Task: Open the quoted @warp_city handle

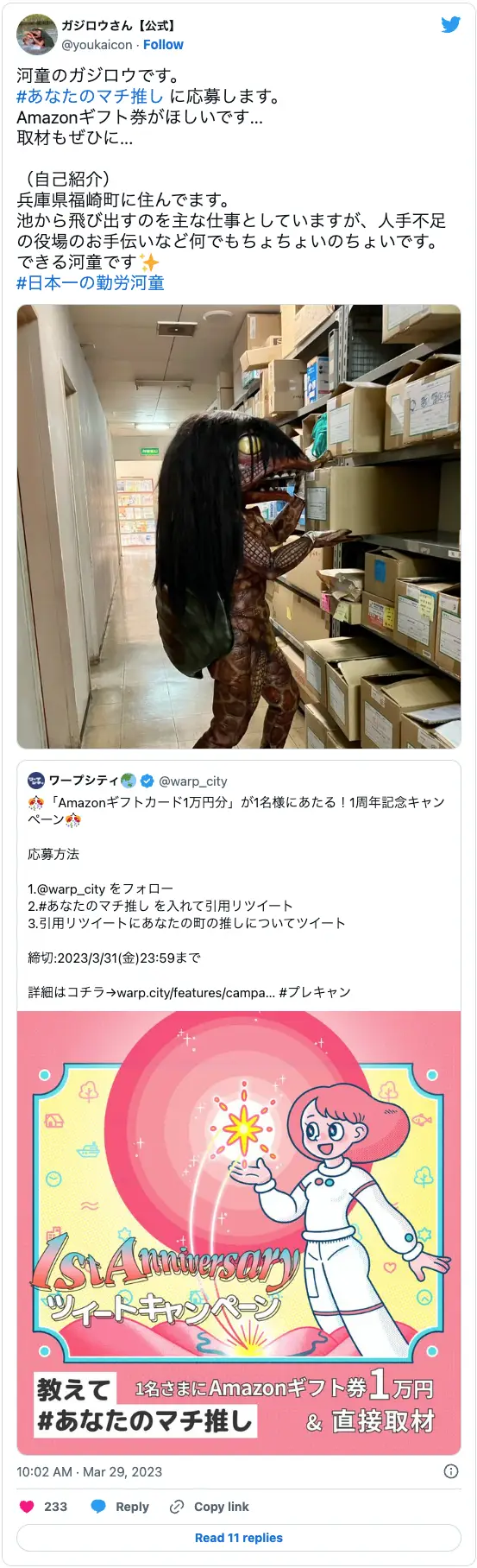Action: tap(193, 781)
